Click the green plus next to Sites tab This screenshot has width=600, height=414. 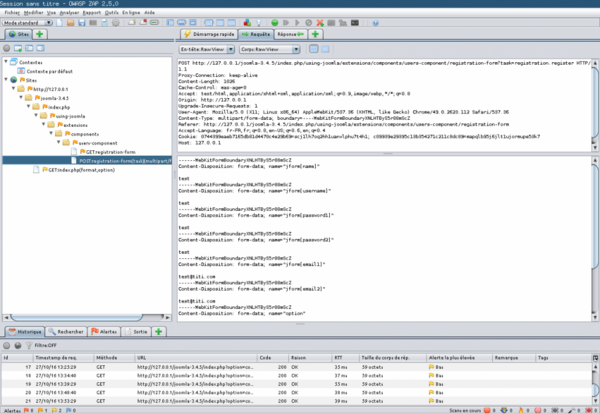(x=39, y=34)
